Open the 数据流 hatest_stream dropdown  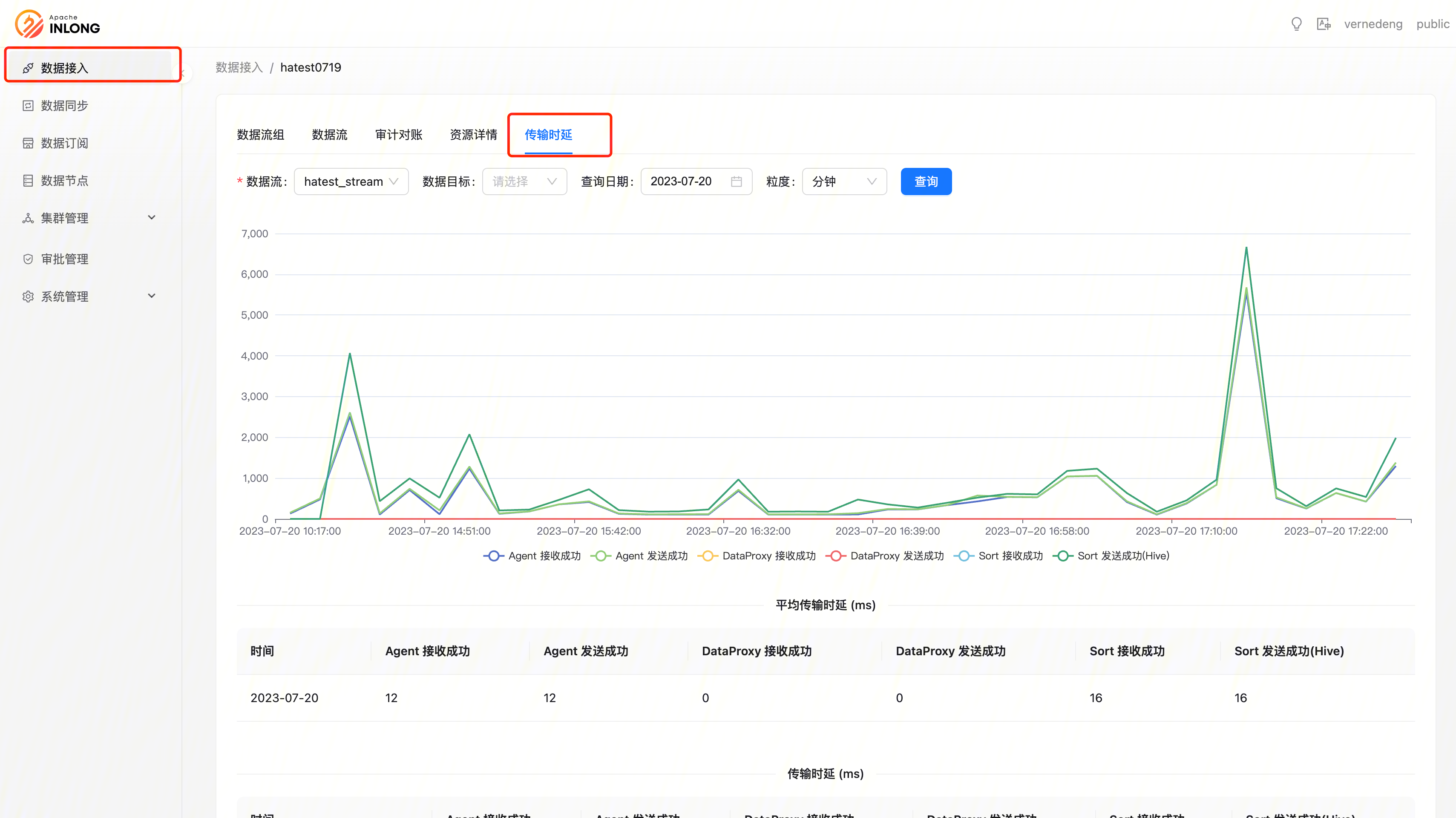(x=351, y=181)
